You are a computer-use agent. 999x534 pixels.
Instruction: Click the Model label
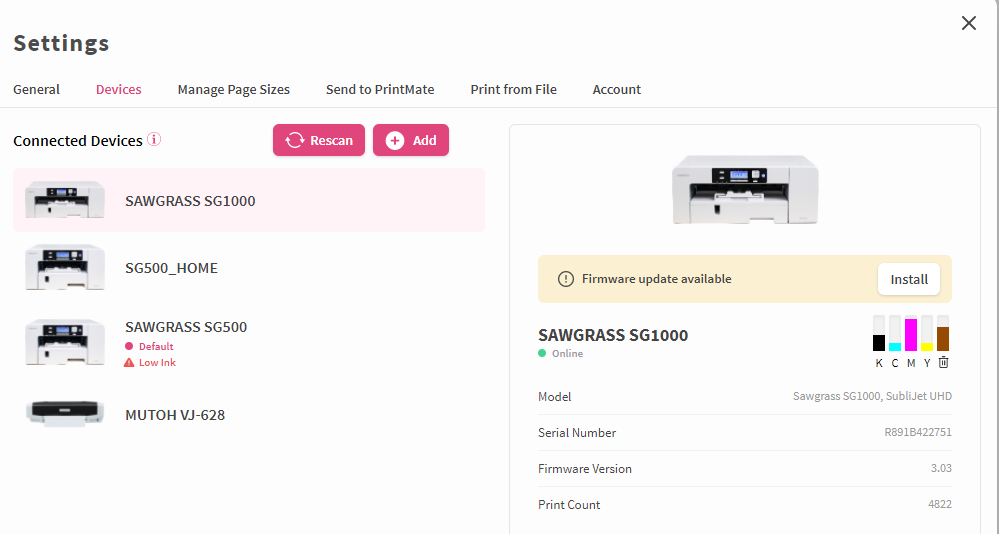pyautogui.click(x=554, y=396)
